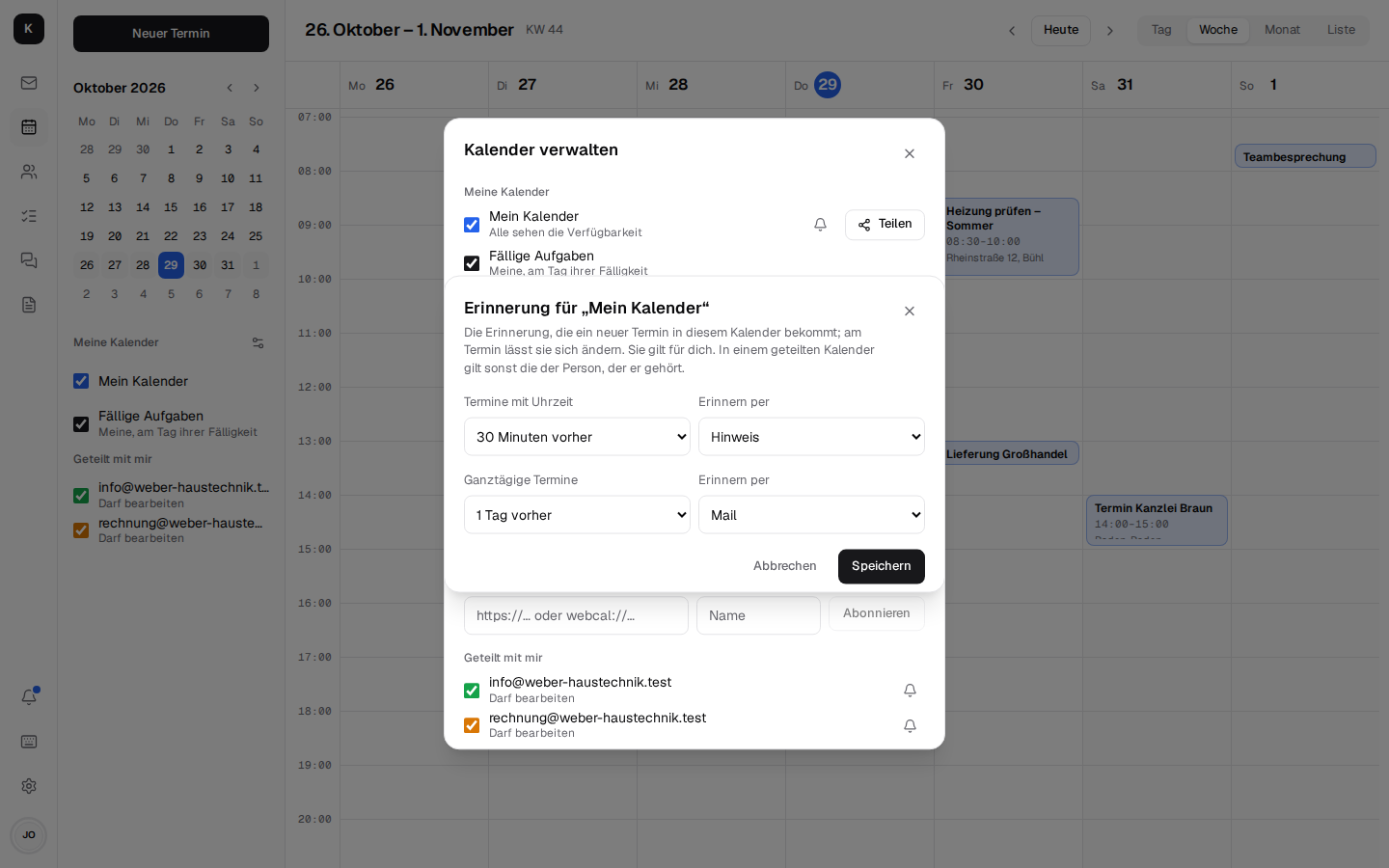Close the Kalender verwalten dialog
This screenshot has height=868, width=1389.
pyautogui.click(x=910, y=154)
